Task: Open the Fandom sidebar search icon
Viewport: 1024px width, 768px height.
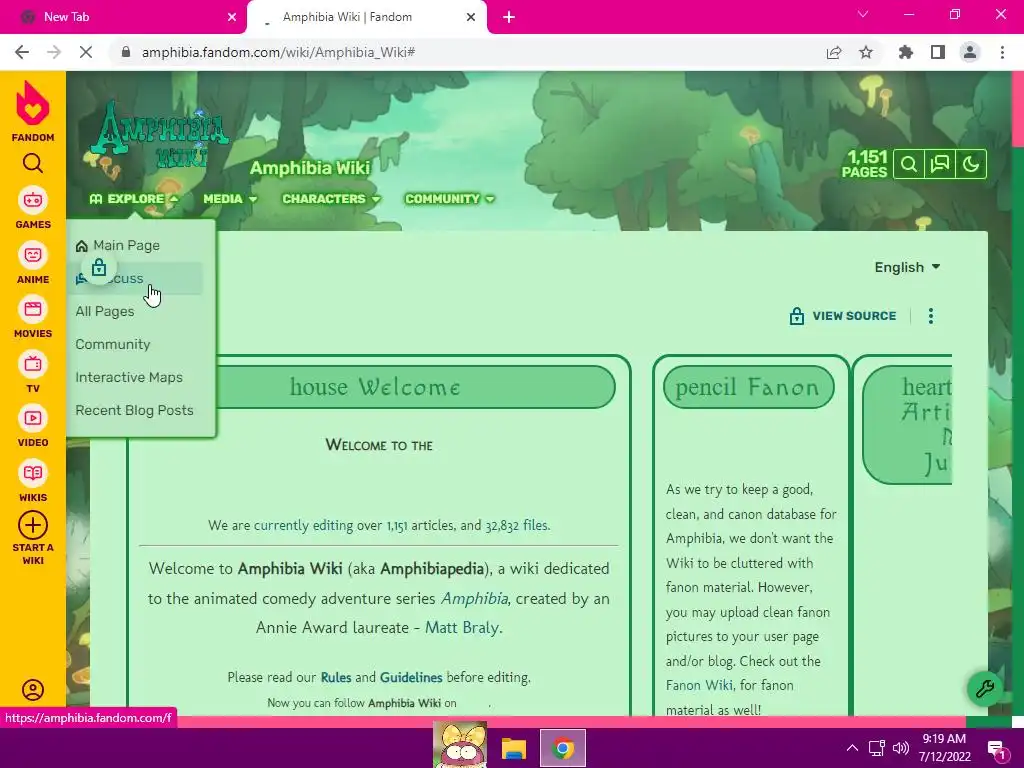Action: click(33, 163)
